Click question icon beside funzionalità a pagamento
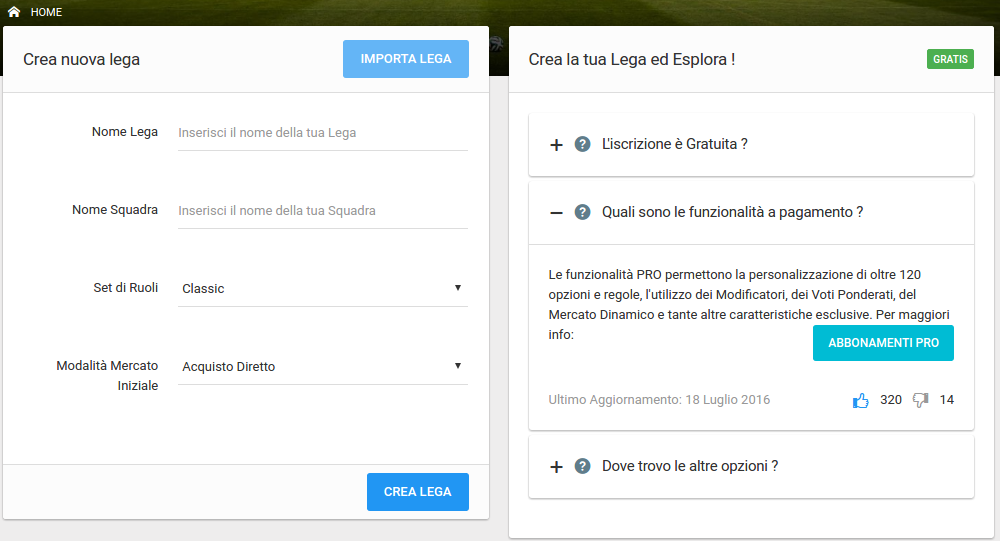1000x541 pixels. [583, 212]
